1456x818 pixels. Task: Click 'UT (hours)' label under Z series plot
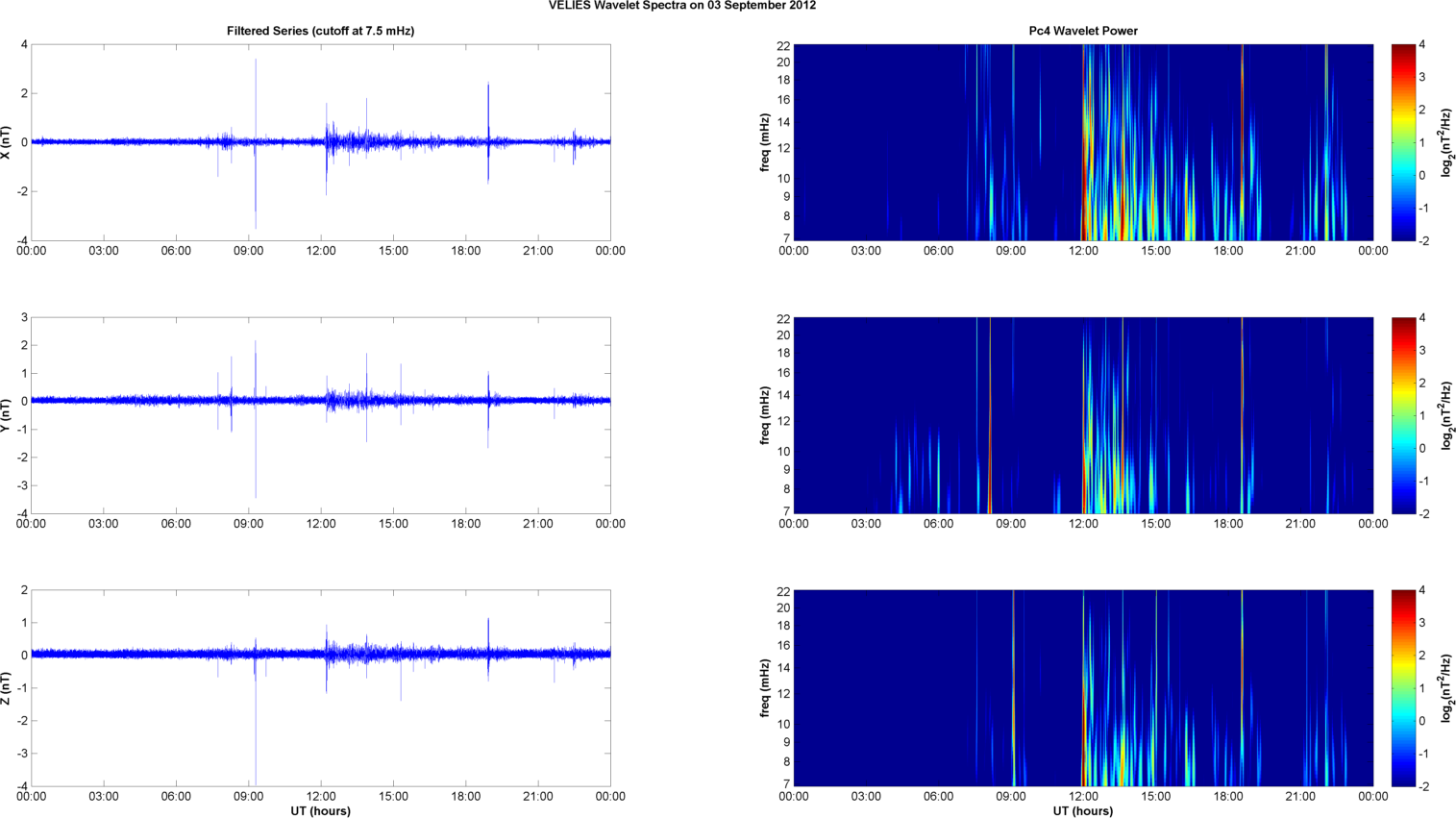pyautogui.click(x=320, y=811)
